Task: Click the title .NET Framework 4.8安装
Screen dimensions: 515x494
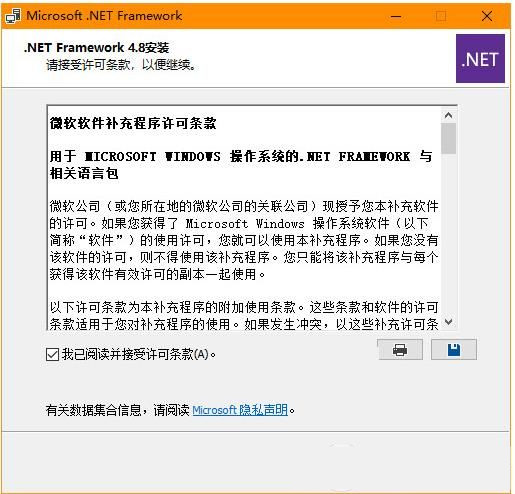Action: click(x=96, y=48)
